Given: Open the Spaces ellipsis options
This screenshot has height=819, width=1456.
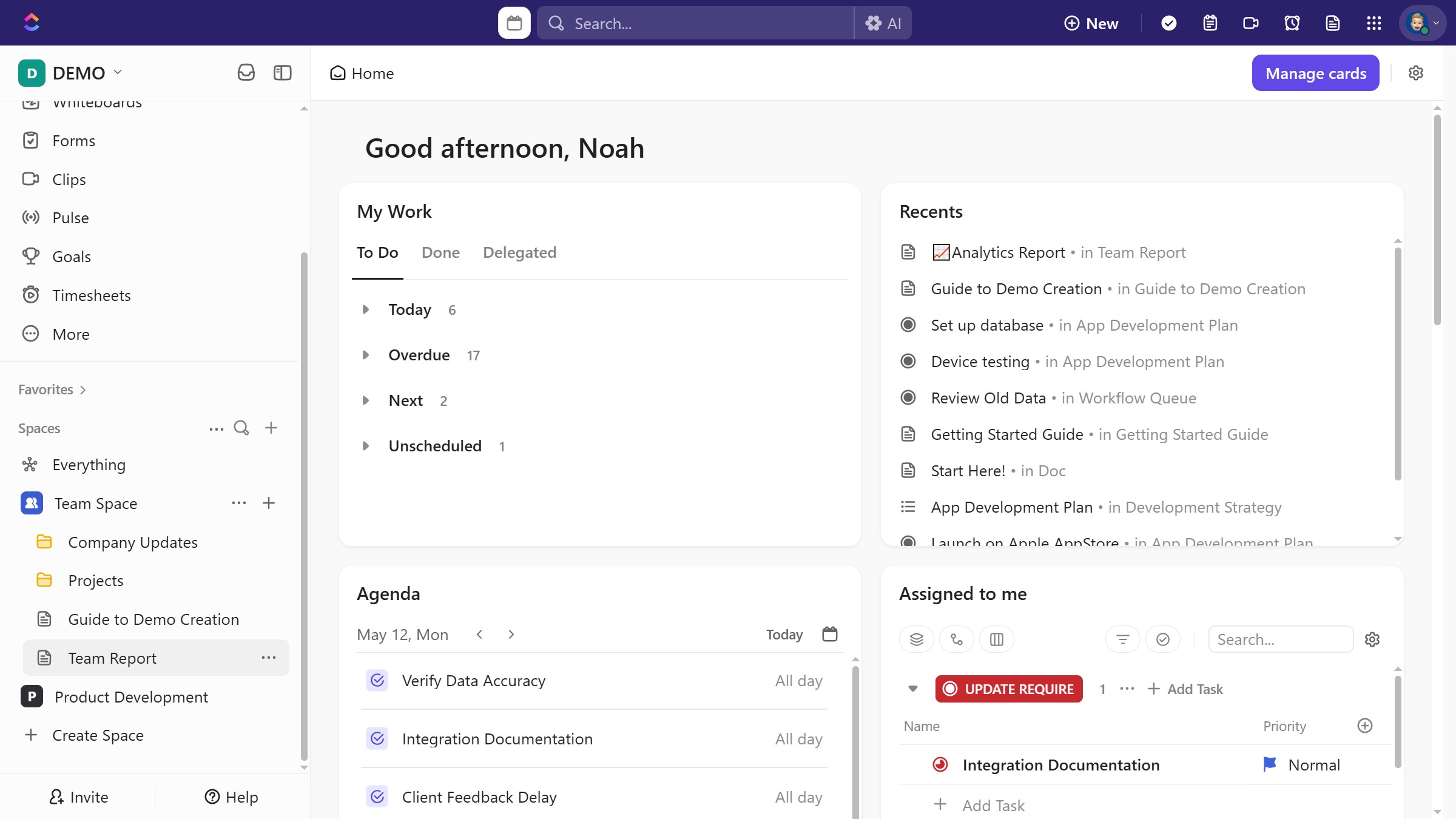Looking at the screenshot, I should point(216,428).
